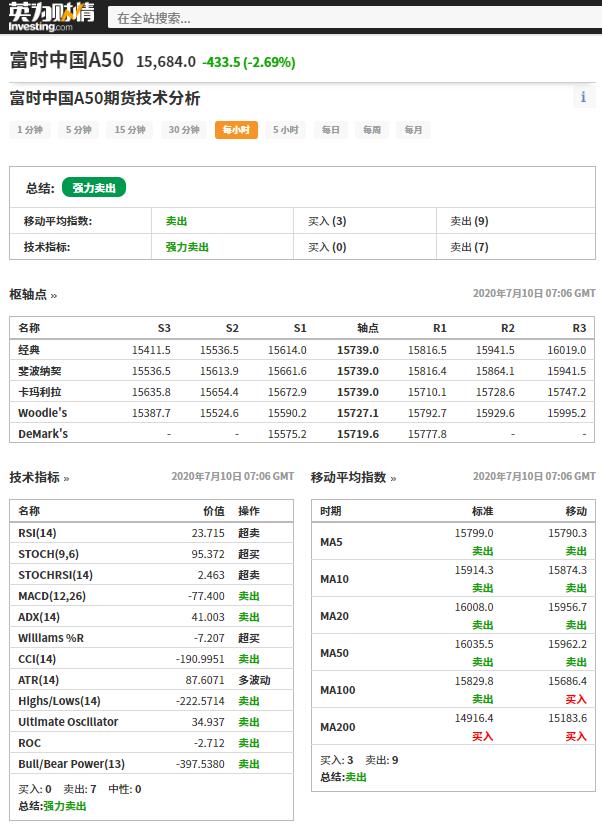Click Woodle's pivot value 15727.1
Viewport: 602px width, 831px height.
click(x=358, y=413)
